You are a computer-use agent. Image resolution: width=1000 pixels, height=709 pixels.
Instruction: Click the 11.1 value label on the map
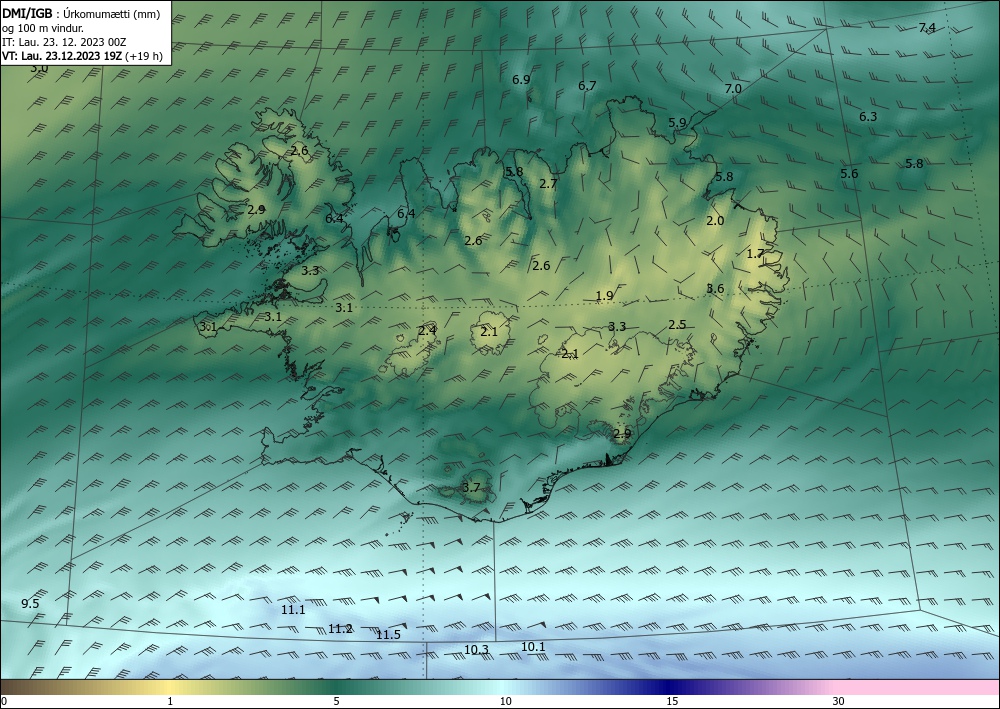pyautogui.click(x=293, y=610)
